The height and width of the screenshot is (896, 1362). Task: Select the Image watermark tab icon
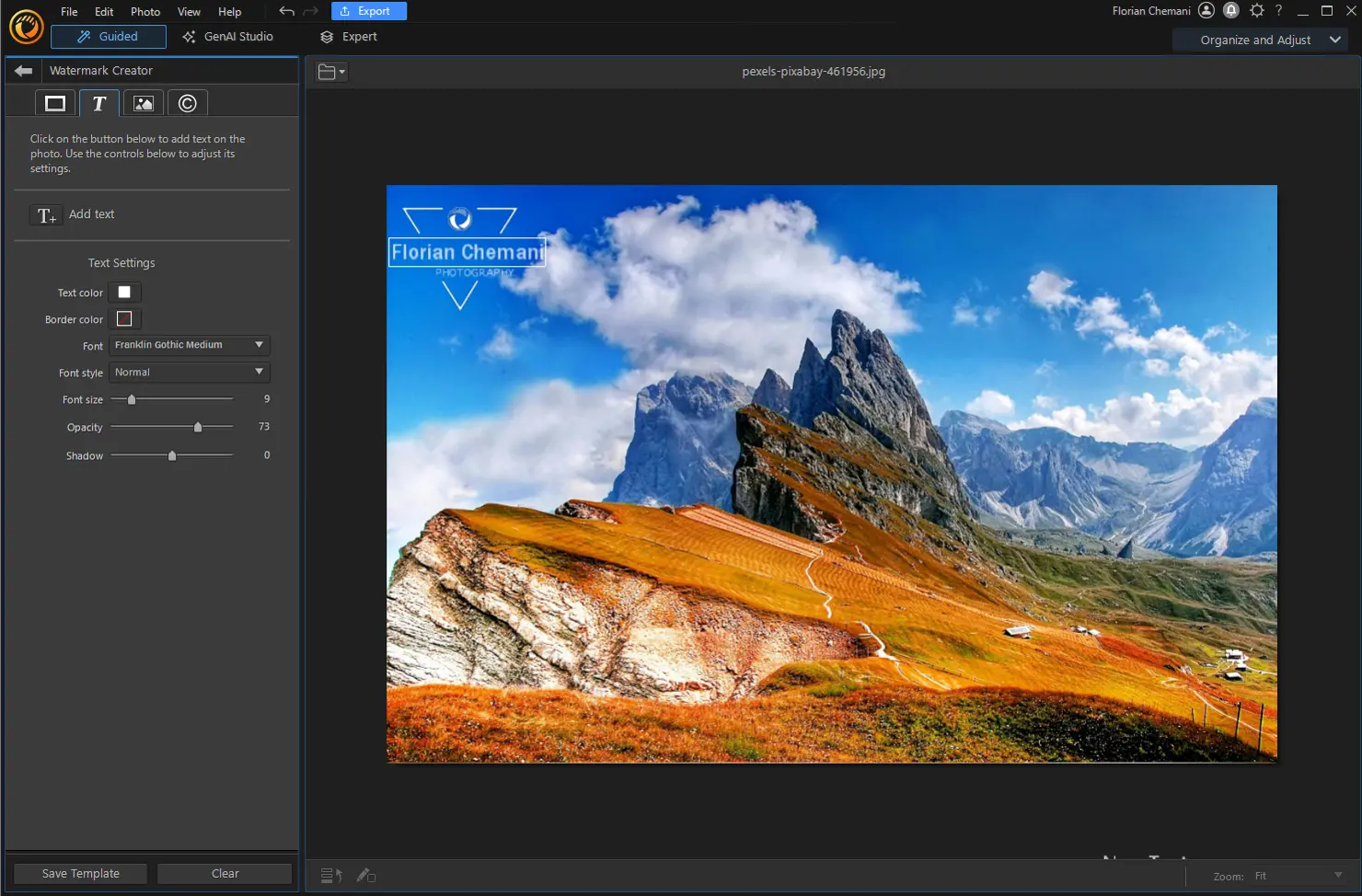(x=143, y=102)
